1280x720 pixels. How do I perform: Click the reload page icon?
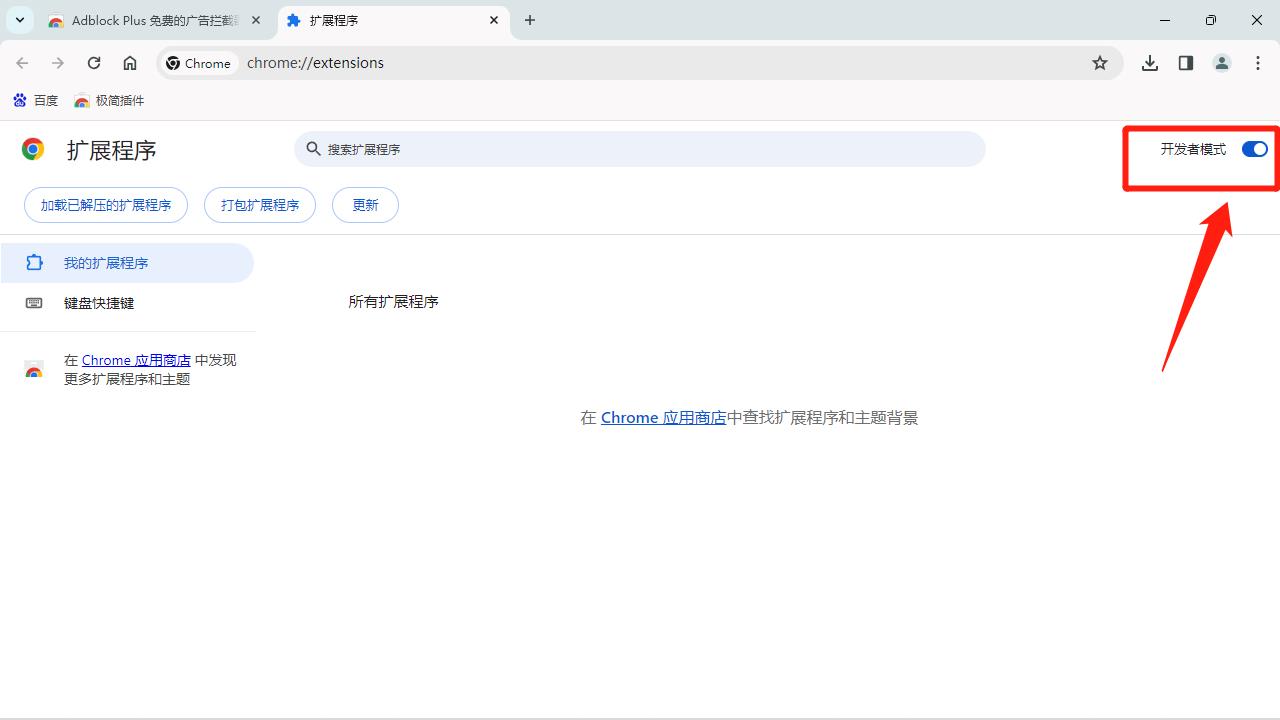(x=94, y=62)
